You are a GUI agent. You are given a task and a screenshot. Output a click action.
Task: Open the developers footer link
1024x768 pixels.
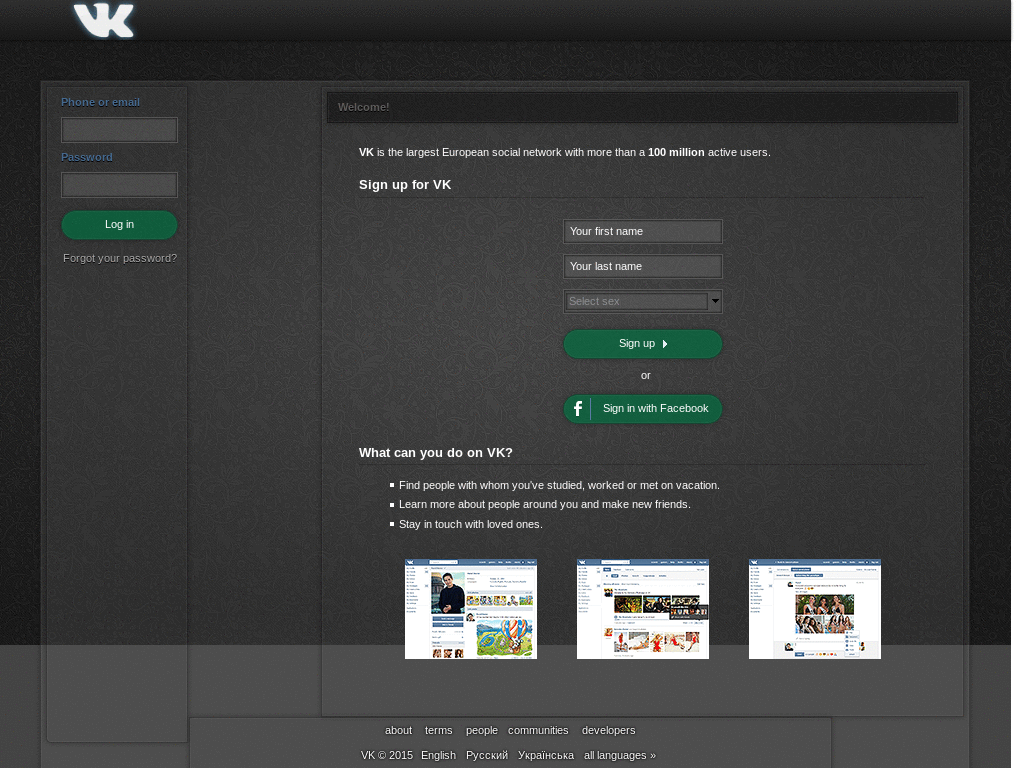tap(609, 731)
